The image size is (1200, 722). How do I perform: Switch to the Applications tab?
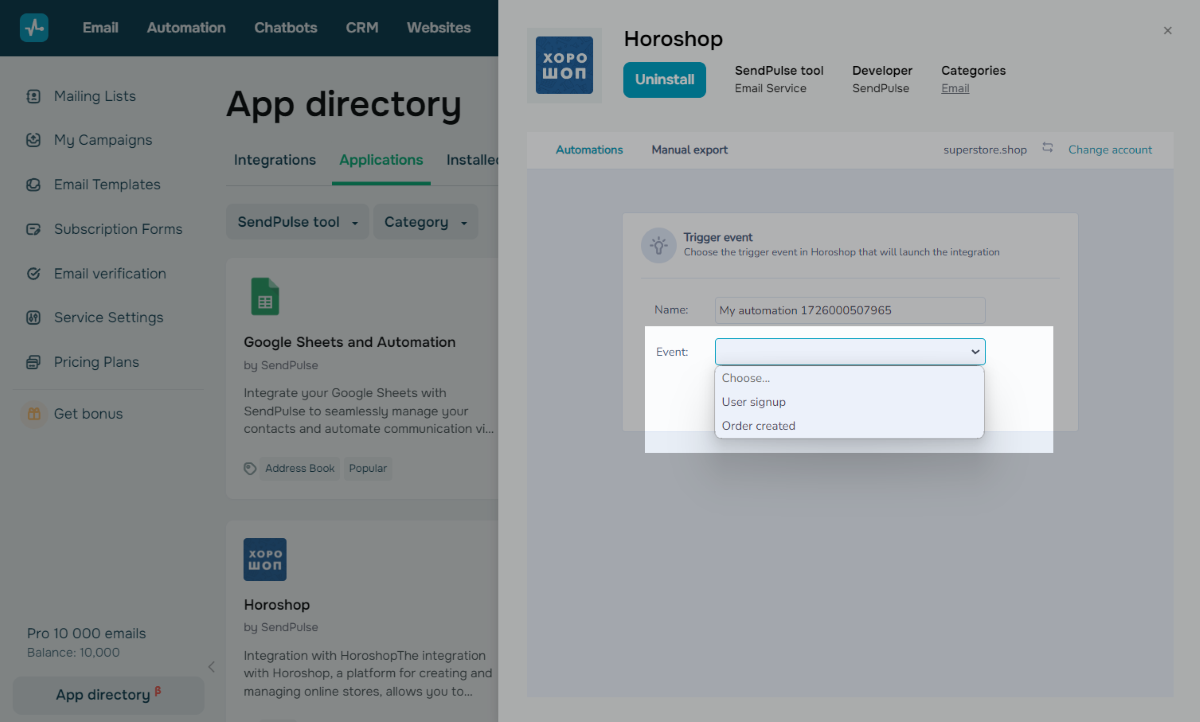click(x=381, y=160)
